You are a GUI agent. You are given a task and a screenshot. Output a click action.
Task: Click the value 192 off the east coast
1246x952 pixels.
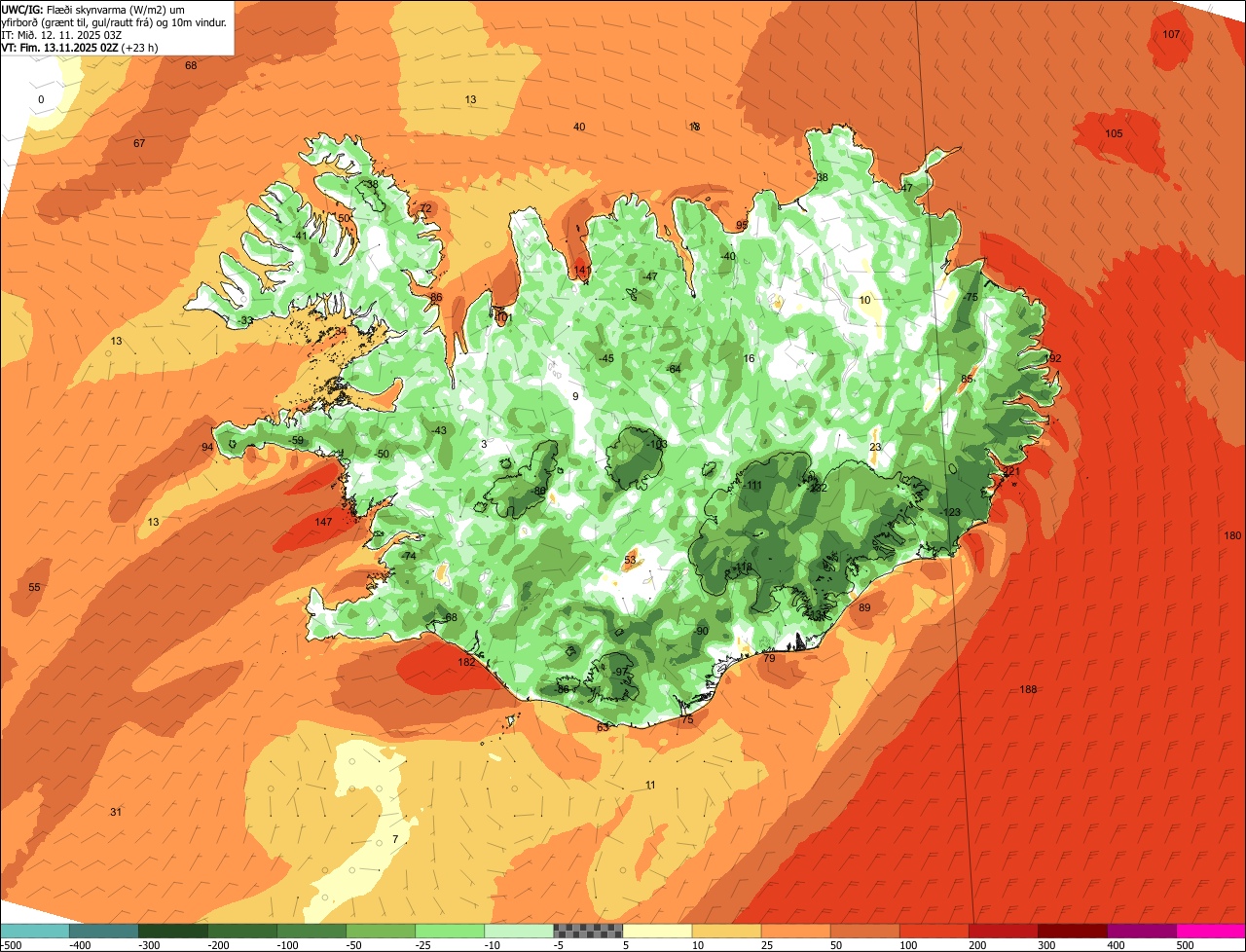pos(1053,358)
